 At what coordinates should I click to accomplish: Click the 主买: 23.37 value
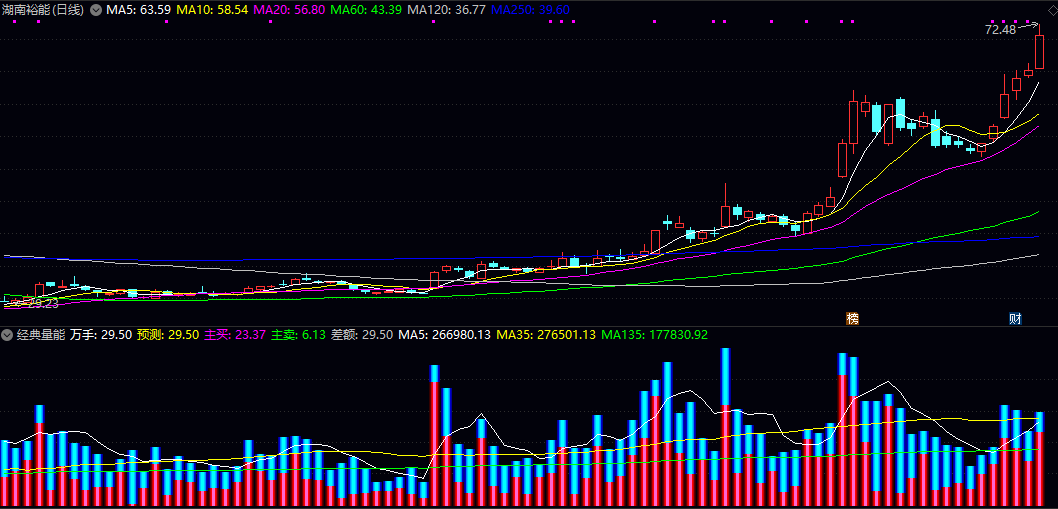(x=235, y=334)
